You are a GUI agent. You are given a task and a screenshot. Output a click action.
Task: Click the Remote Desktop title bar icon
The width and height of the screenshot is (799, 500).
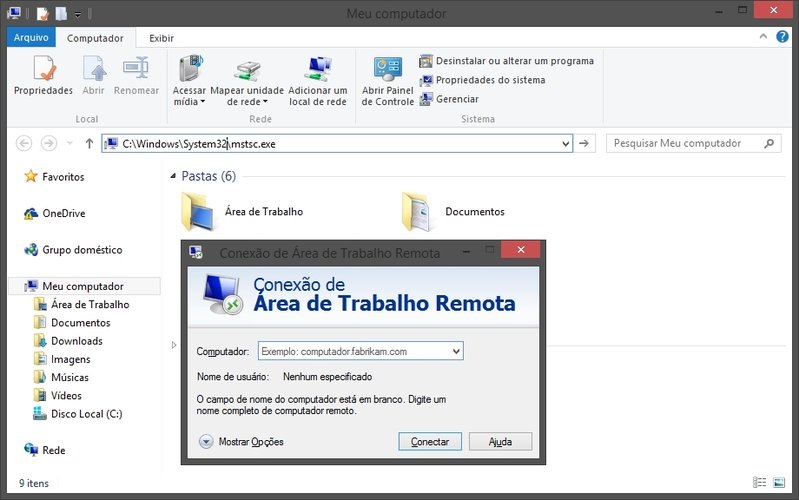pyautogui.click(x=196, y=252)
